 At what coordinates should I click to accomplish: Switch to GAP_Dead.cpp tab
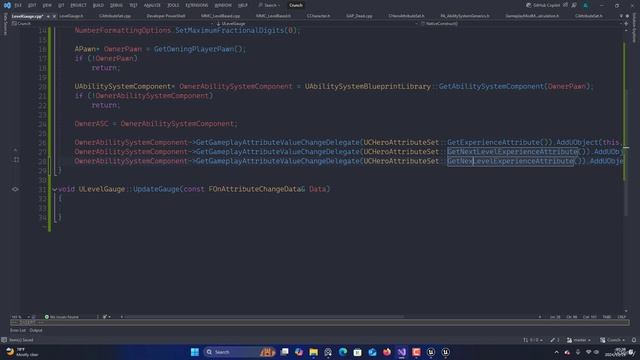pos(359,16)
